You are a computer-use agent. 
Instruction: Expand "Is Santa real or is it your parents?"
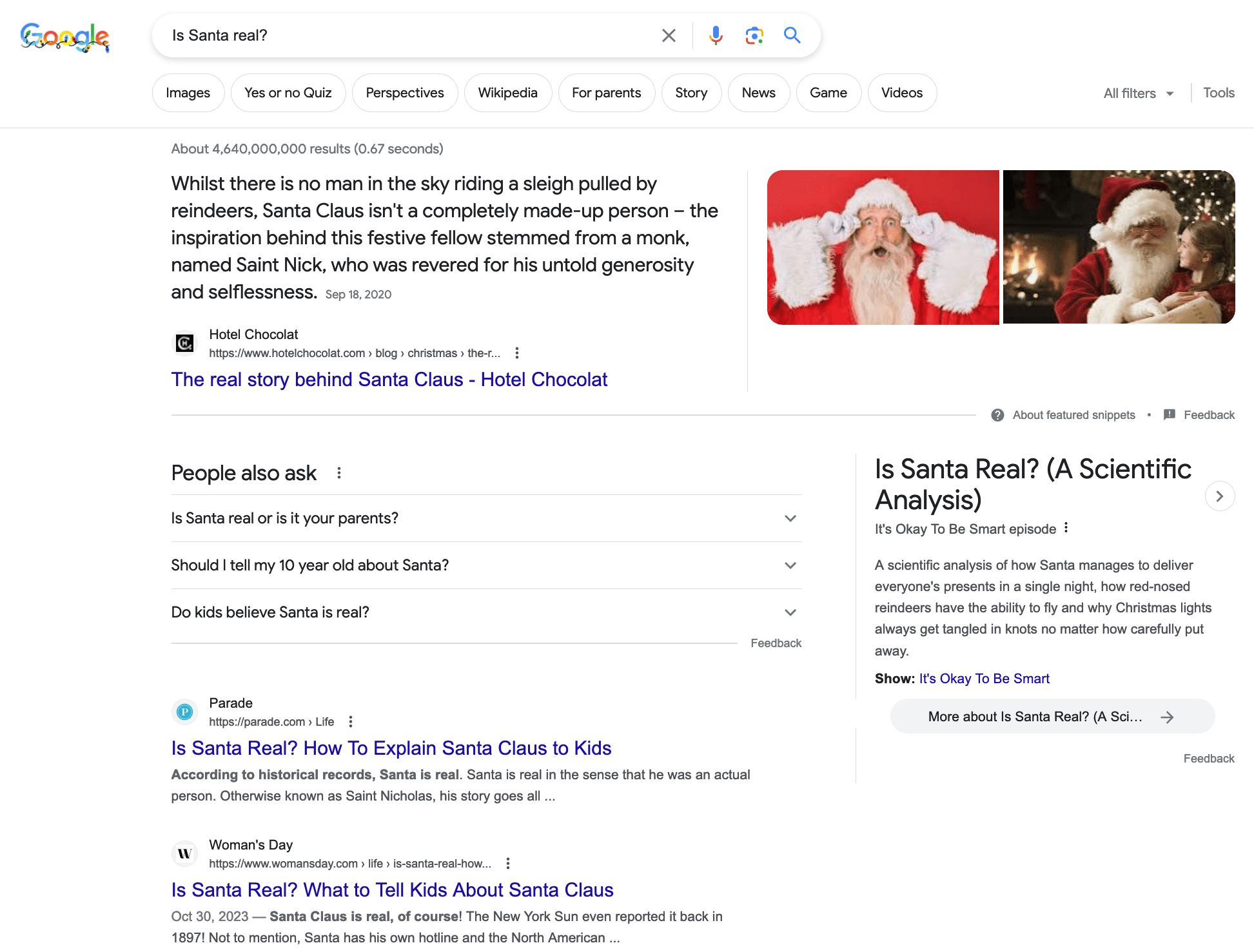486,518
